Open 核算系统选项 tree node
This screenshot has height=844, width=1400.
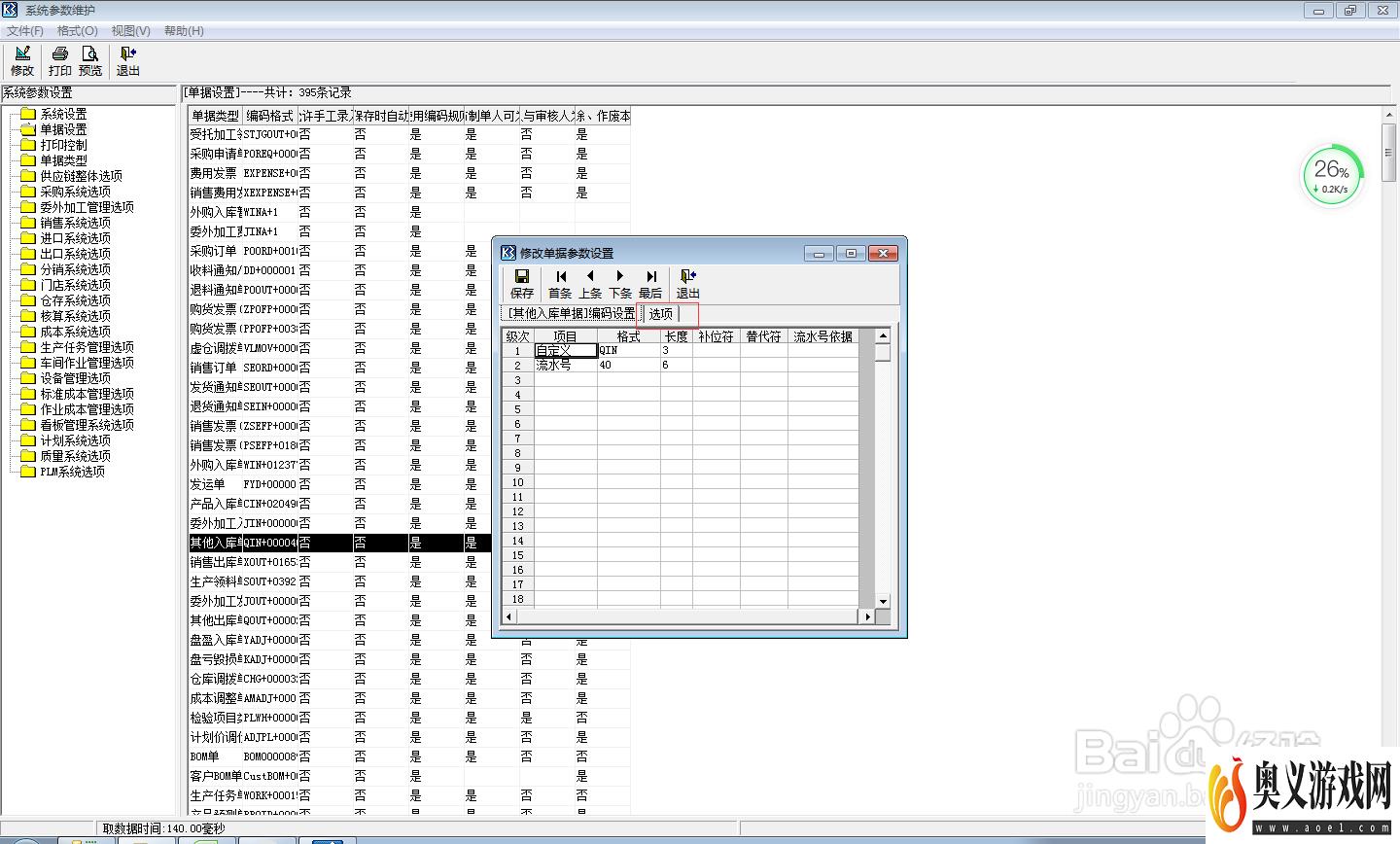(75, 316)
